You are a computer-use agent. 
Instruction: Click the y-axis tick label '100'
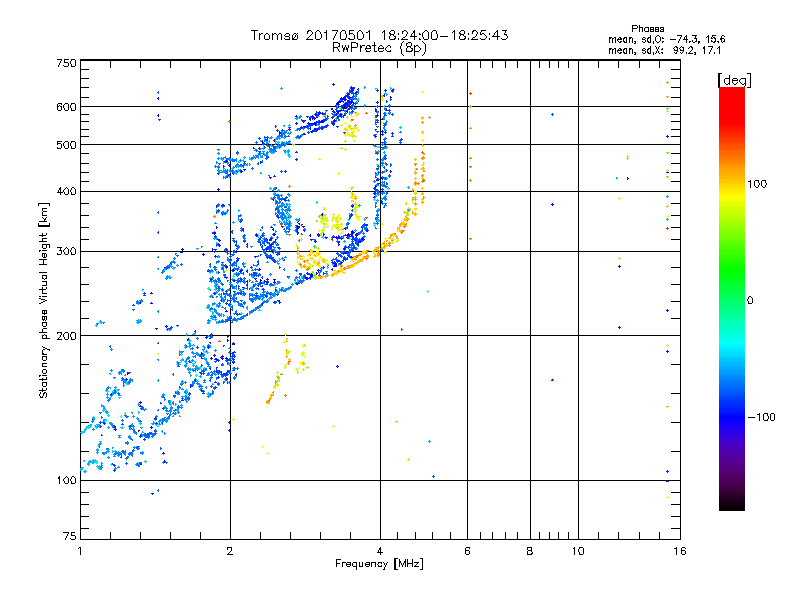point(66,481)
